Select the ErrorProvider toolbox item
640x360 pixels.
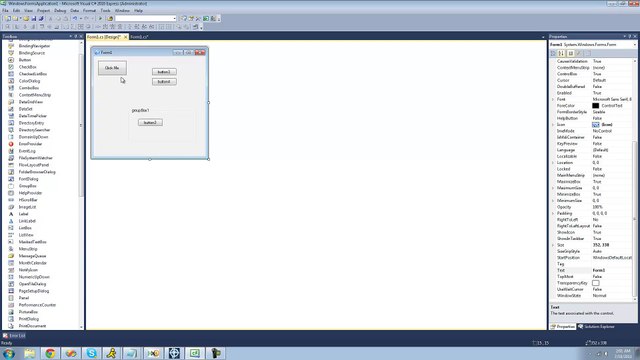coord(30,144)
